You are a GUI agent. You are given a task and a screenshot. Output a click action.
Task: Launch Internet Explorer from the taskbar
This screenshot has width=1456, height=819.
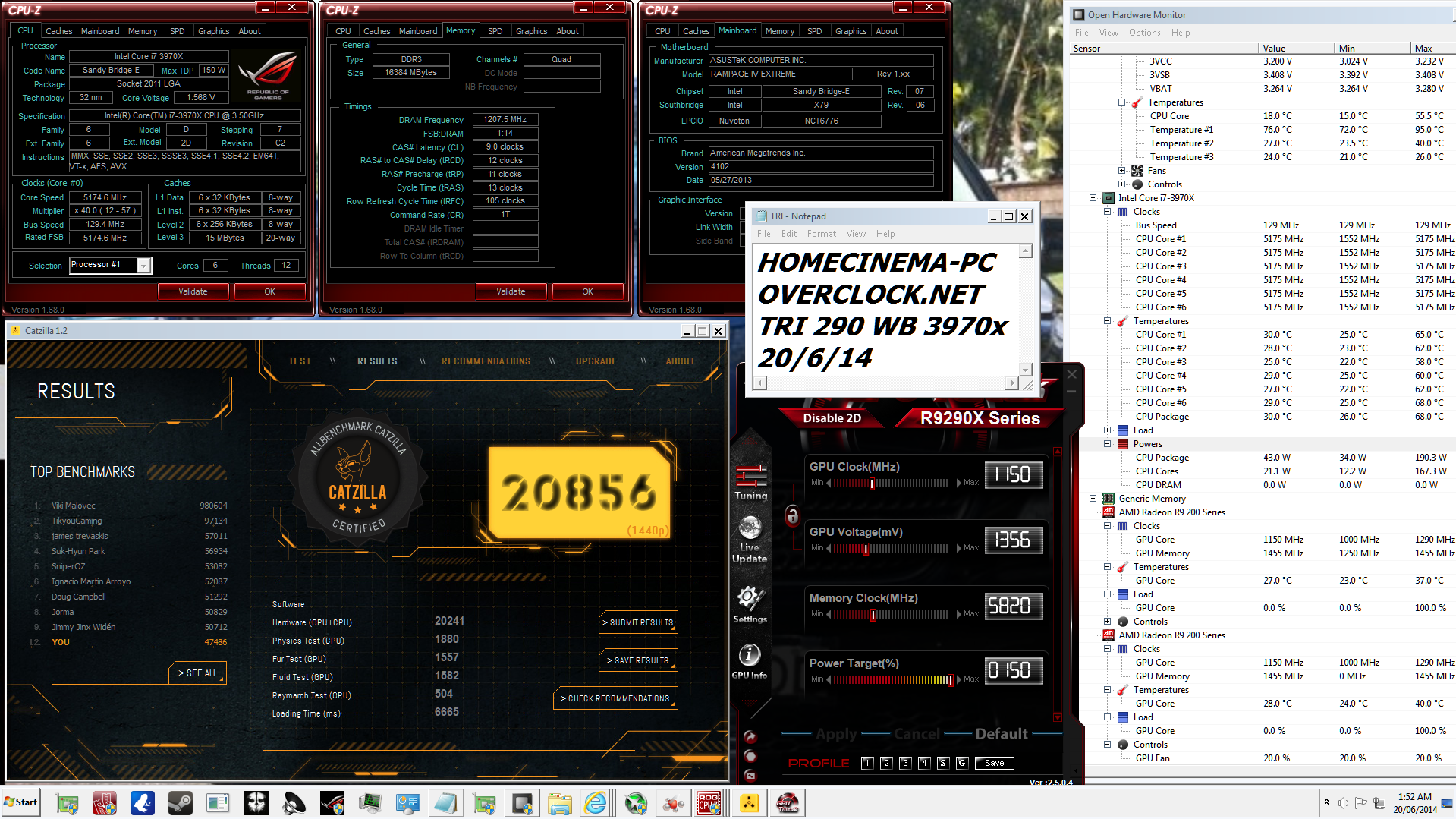596,803
